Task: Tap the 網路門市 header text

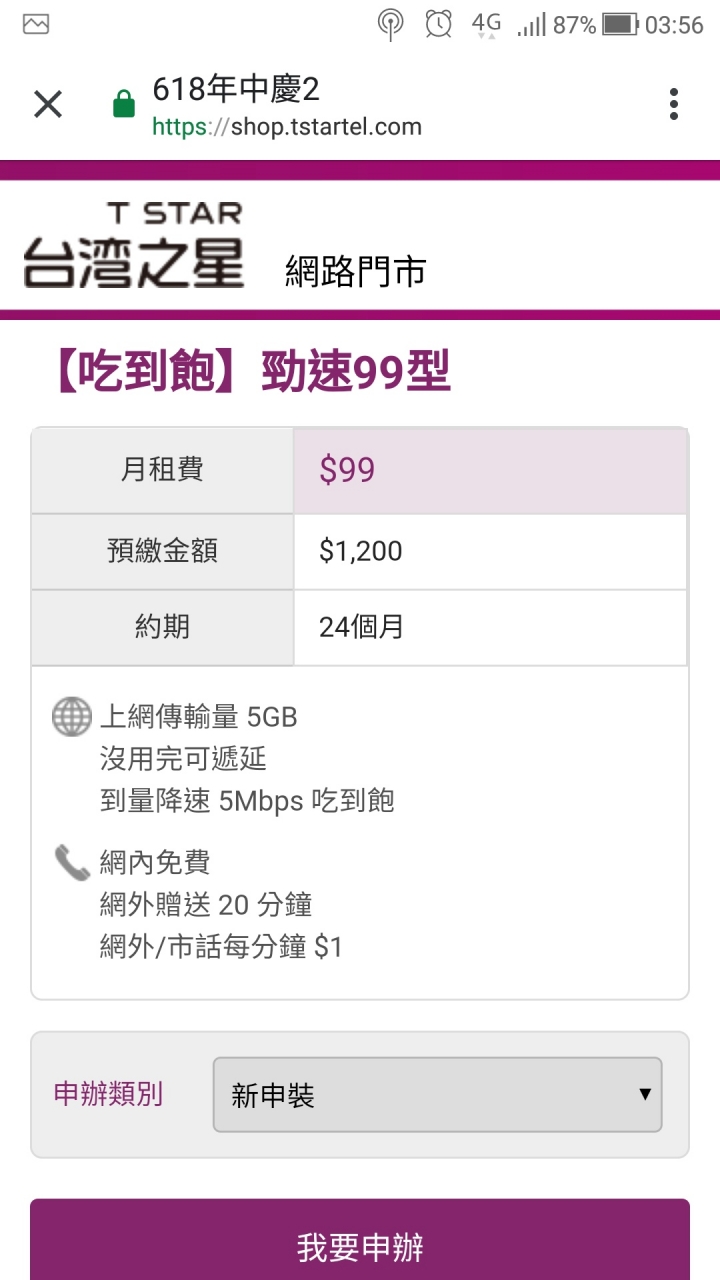Action: coord(356,271)
